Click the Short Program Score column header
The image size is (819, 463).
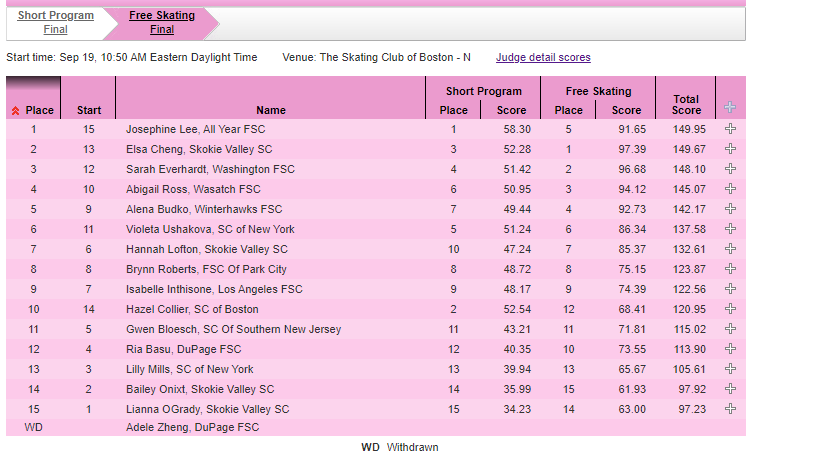(511, 110)
